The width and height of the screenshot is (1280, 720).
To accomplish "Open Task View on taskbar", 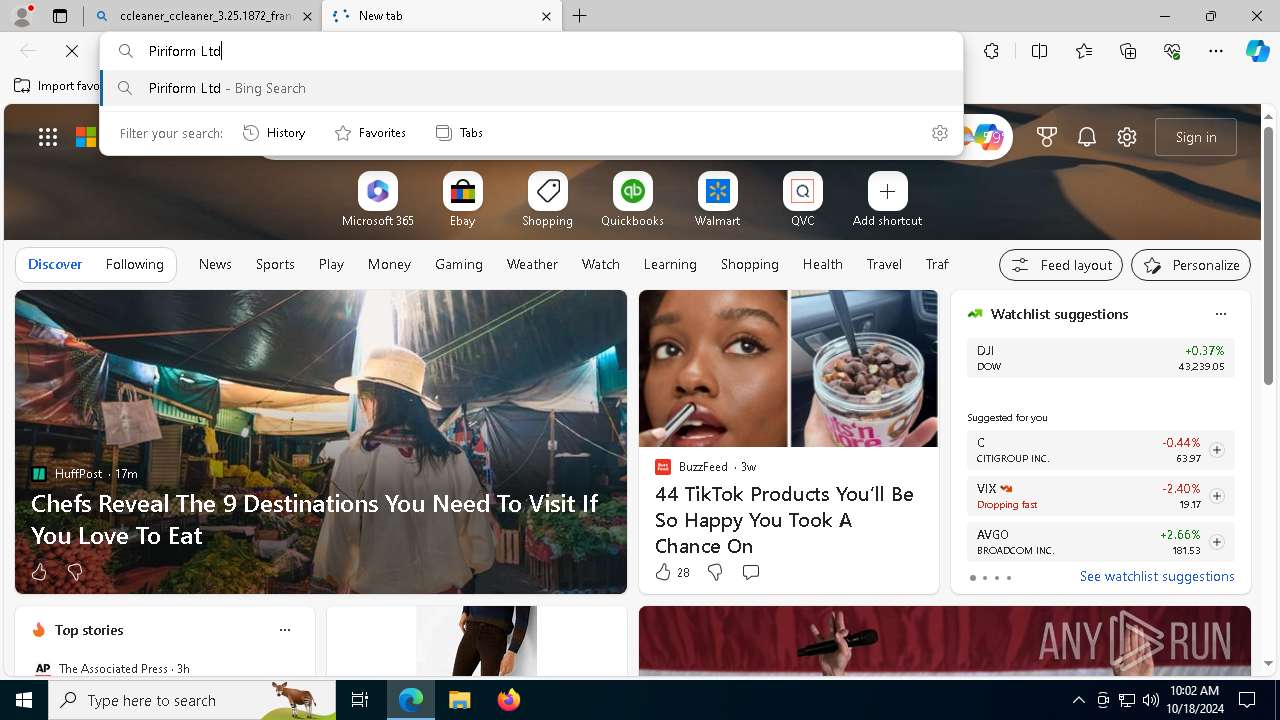I will click(360, 700).
